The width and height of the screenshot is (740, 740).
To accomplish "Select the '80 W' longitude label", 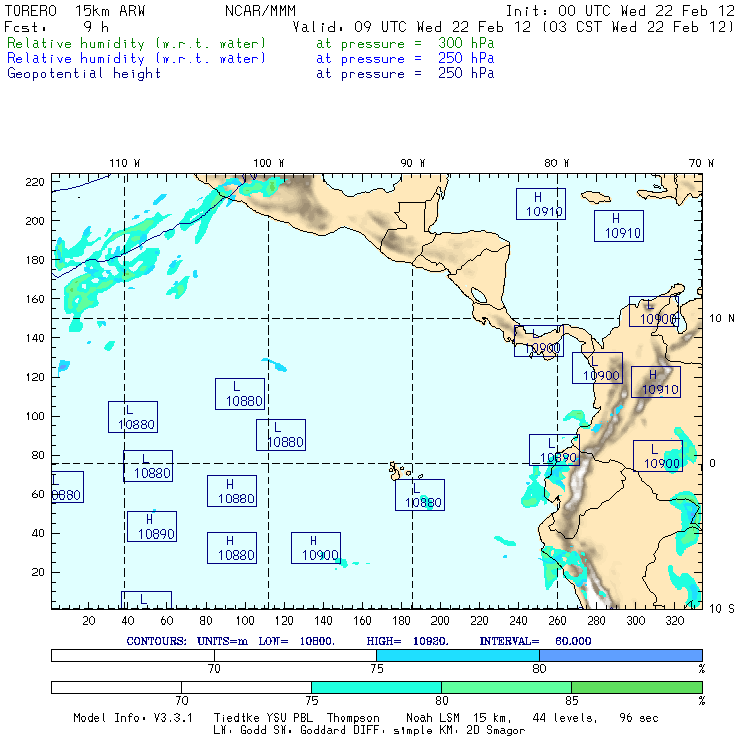I will click(556, 163).
